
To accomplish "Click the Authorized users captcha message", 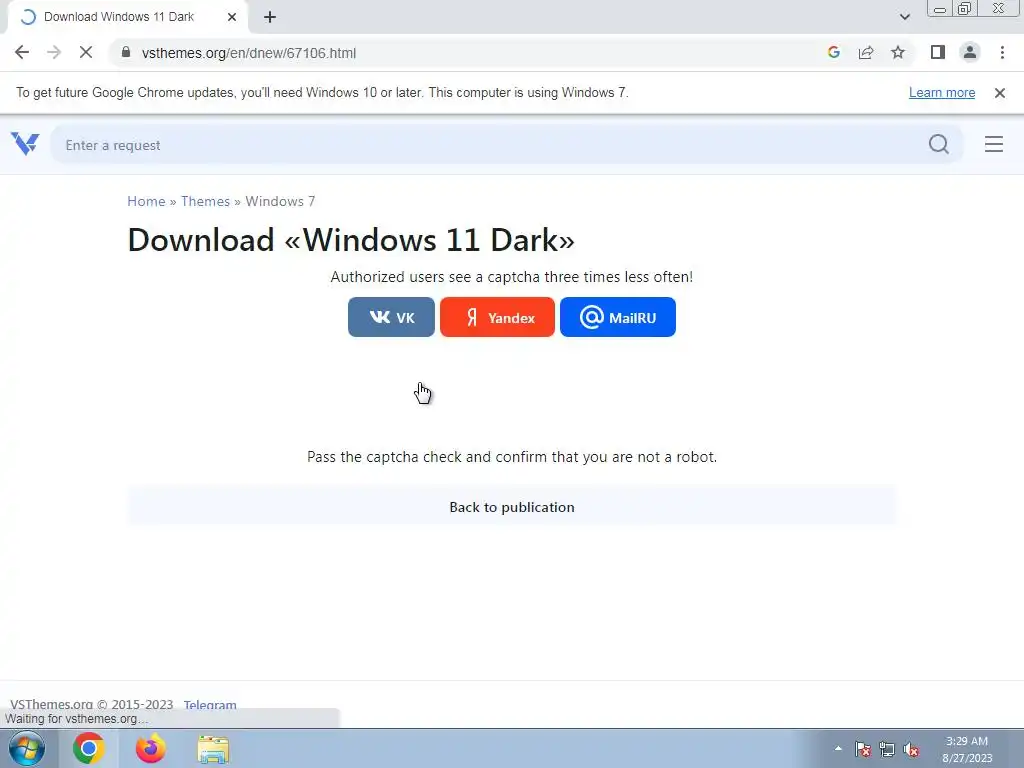I will (x=512, y=277).
